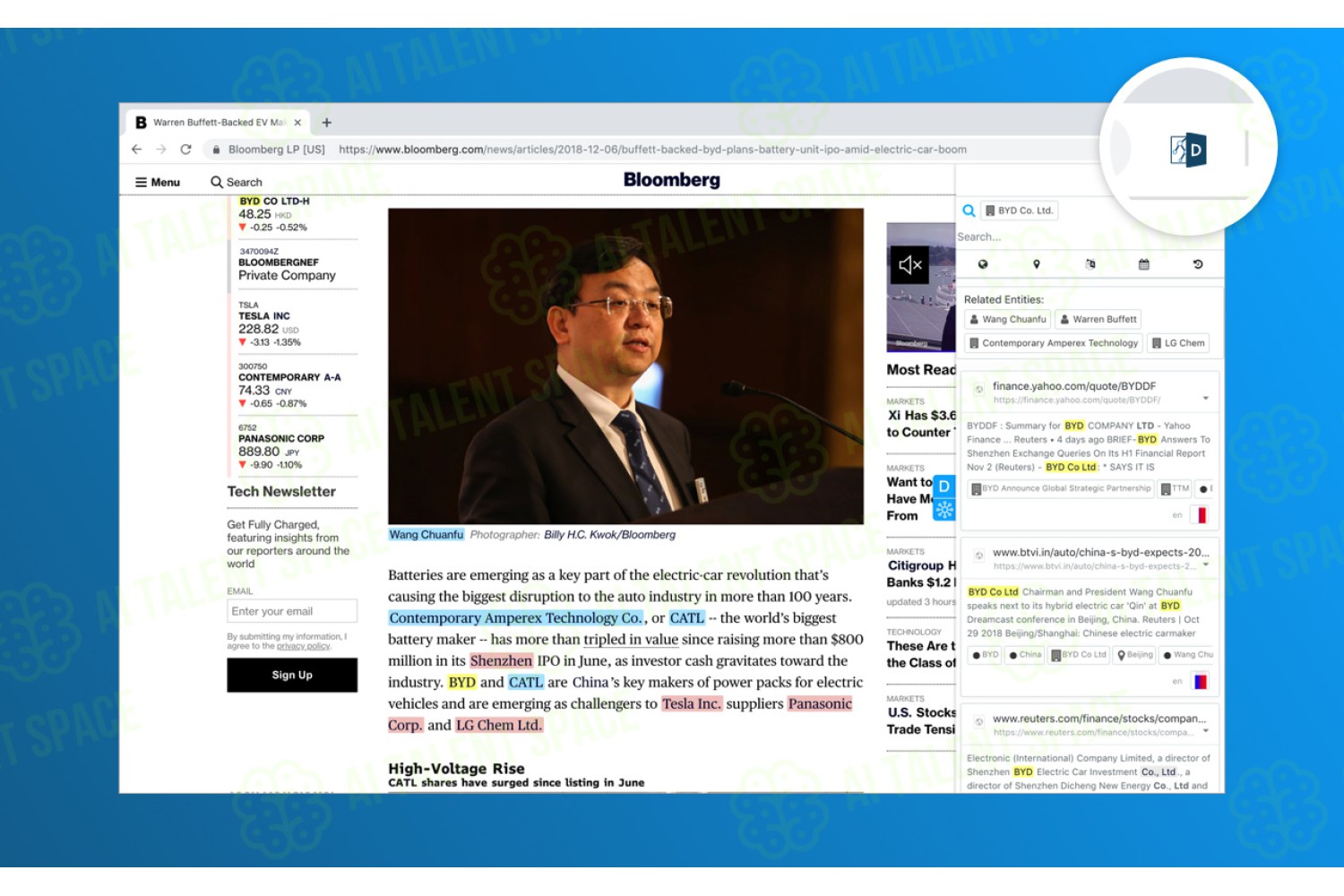Open the privacy policy link
The height and width of the screenshot is (896, 1344).
tap(304, 646)
